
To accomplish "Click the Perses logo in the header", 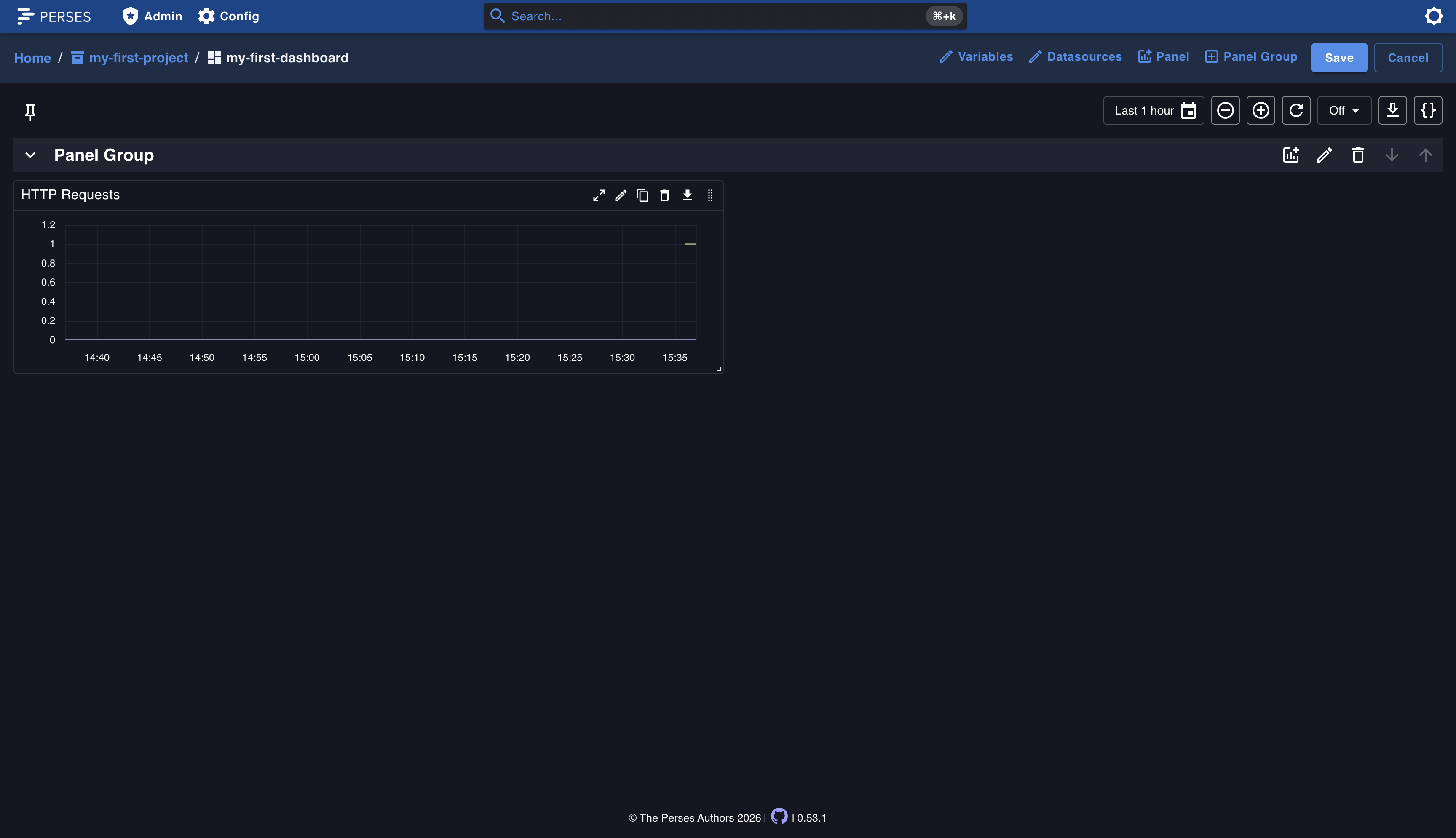I will point(54,16).
